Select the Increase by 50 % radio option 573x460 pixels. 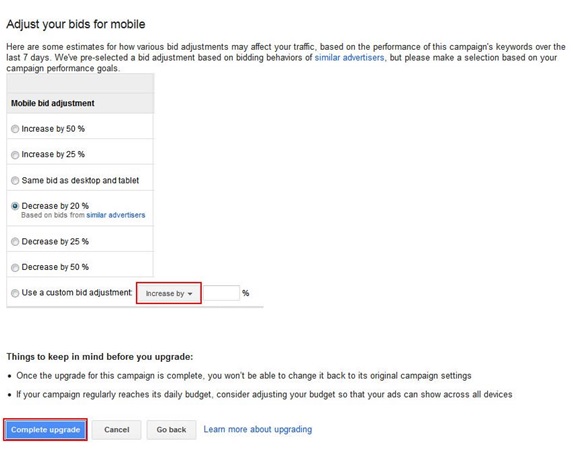coord(15,129)
